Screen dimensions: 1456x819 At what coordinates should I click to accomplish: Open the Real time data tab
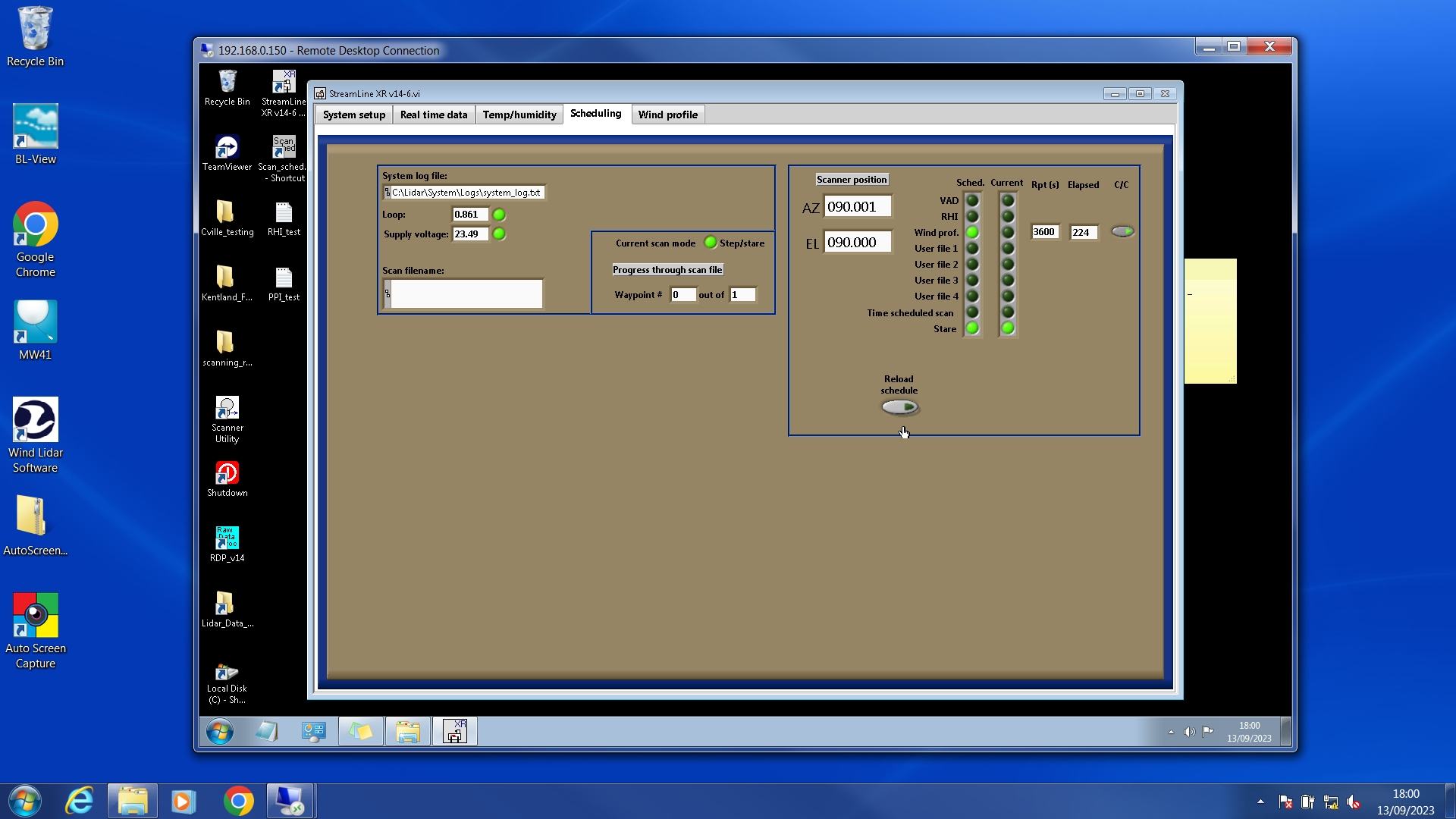click(x=433, y=115)
